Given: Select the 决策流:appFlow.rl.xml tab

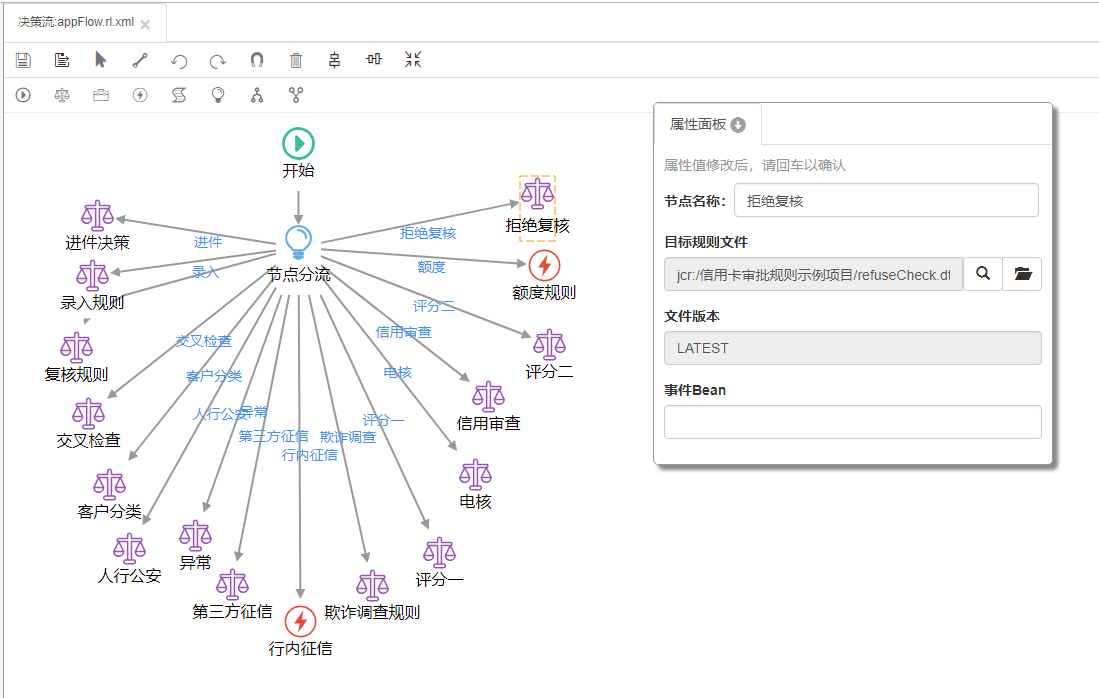Looking at the screenshot, I should click(x=75, y=22).
